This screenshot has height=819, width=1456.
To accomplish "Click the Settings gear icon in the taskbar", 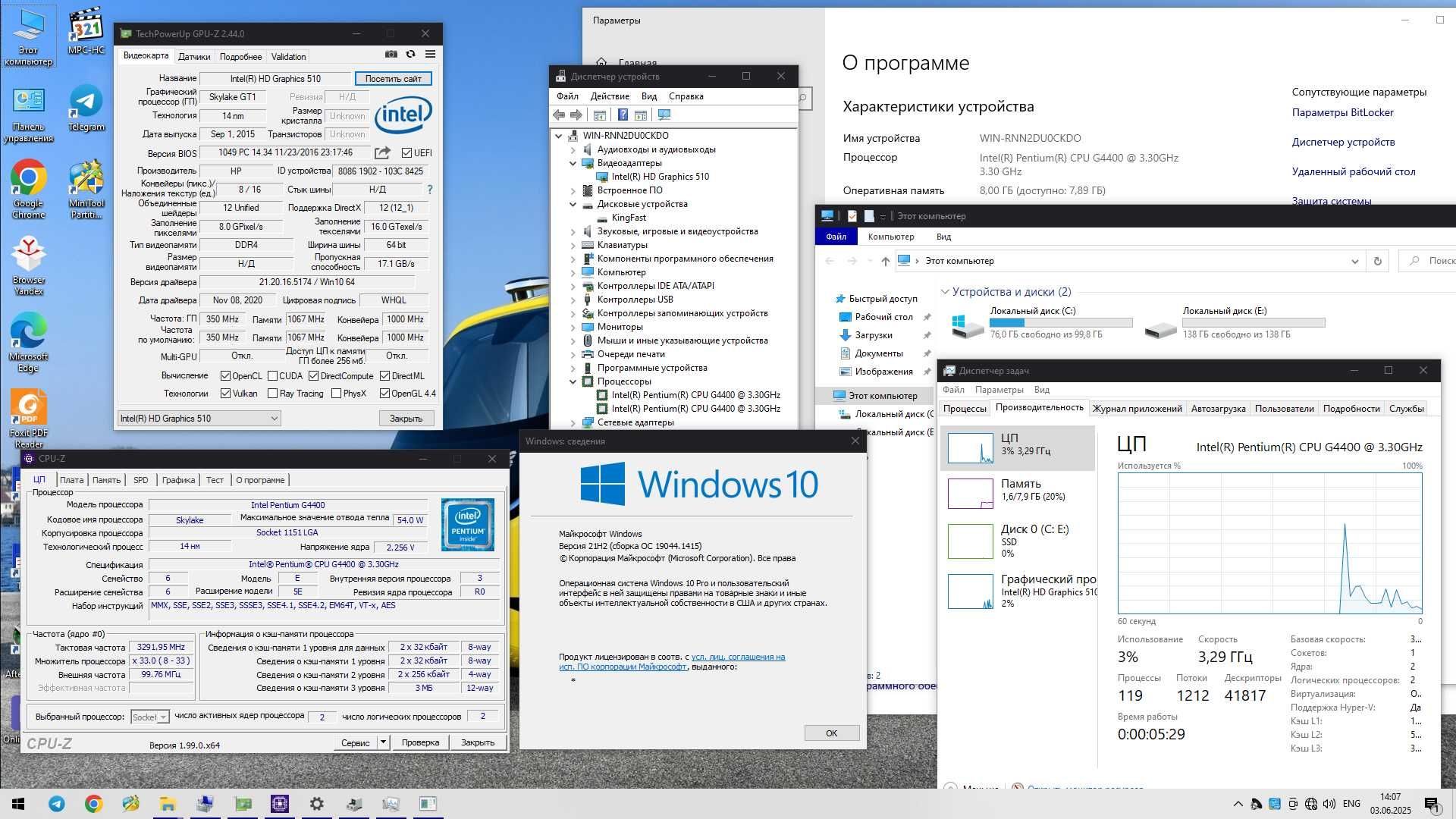I will click(316, 804).
